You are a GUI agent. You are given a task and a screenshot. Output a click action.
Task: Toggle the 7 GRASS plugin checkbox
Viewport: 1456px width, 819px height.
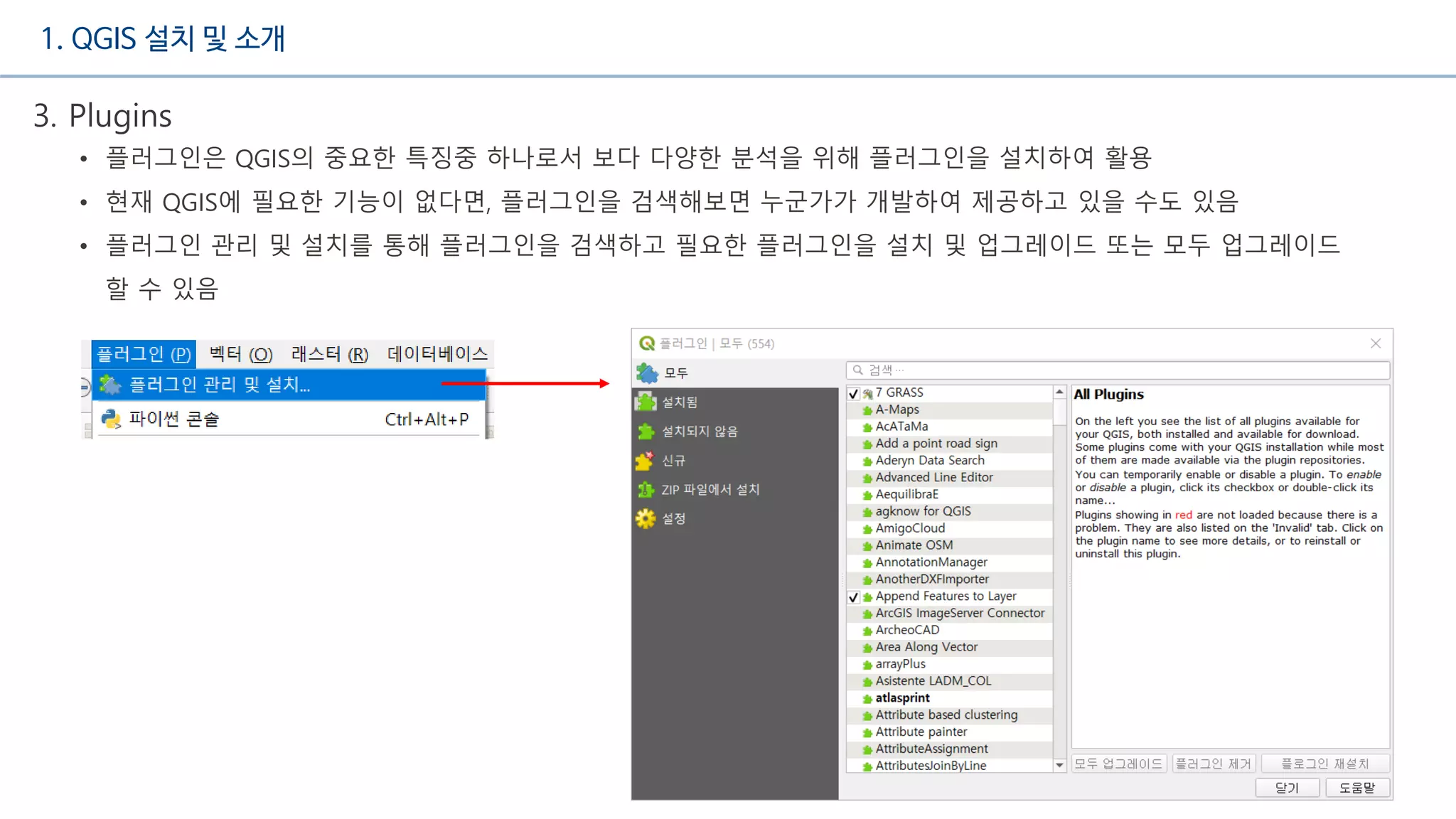854,393
